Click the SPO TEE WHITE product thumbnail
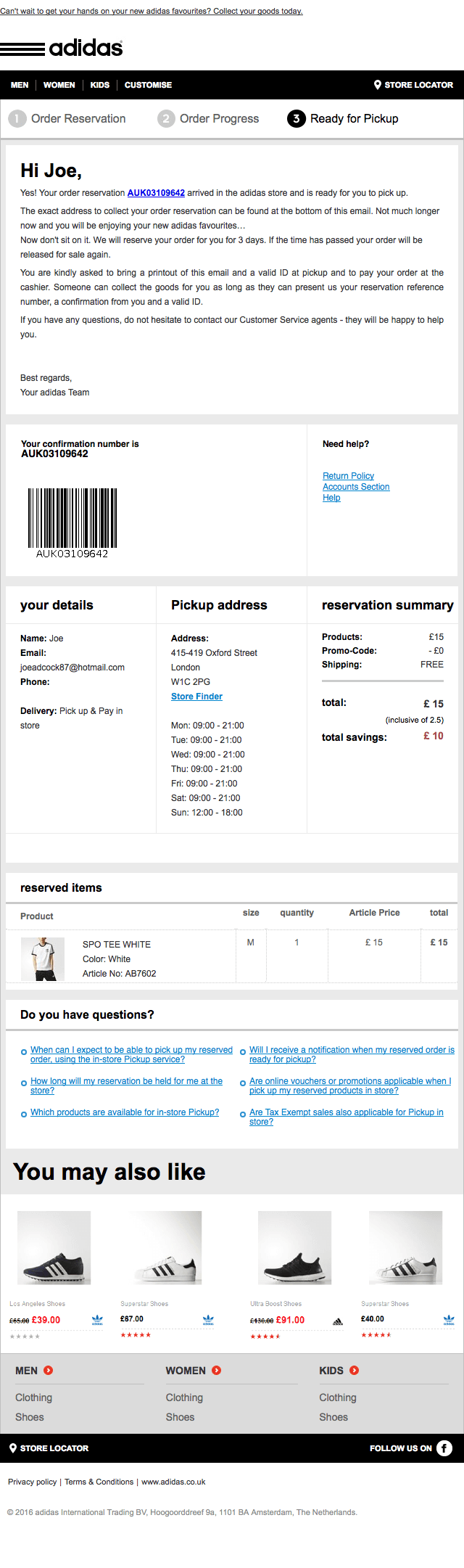The width and height of the screenshot is (464, 1568). (43, 959)
